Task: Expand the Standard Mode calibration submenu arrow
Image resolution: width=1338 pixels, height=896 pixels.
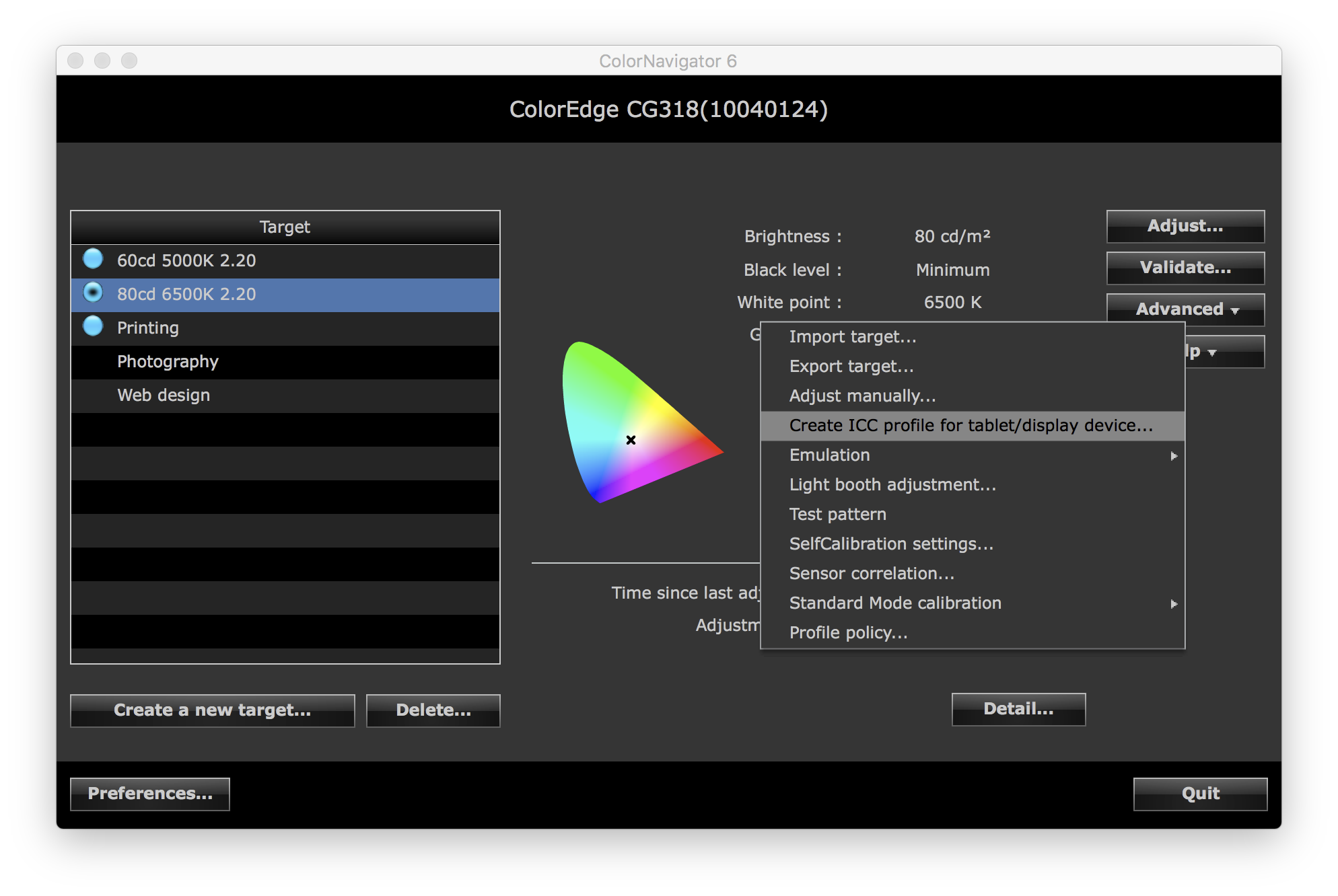Action: point(1174,604)
